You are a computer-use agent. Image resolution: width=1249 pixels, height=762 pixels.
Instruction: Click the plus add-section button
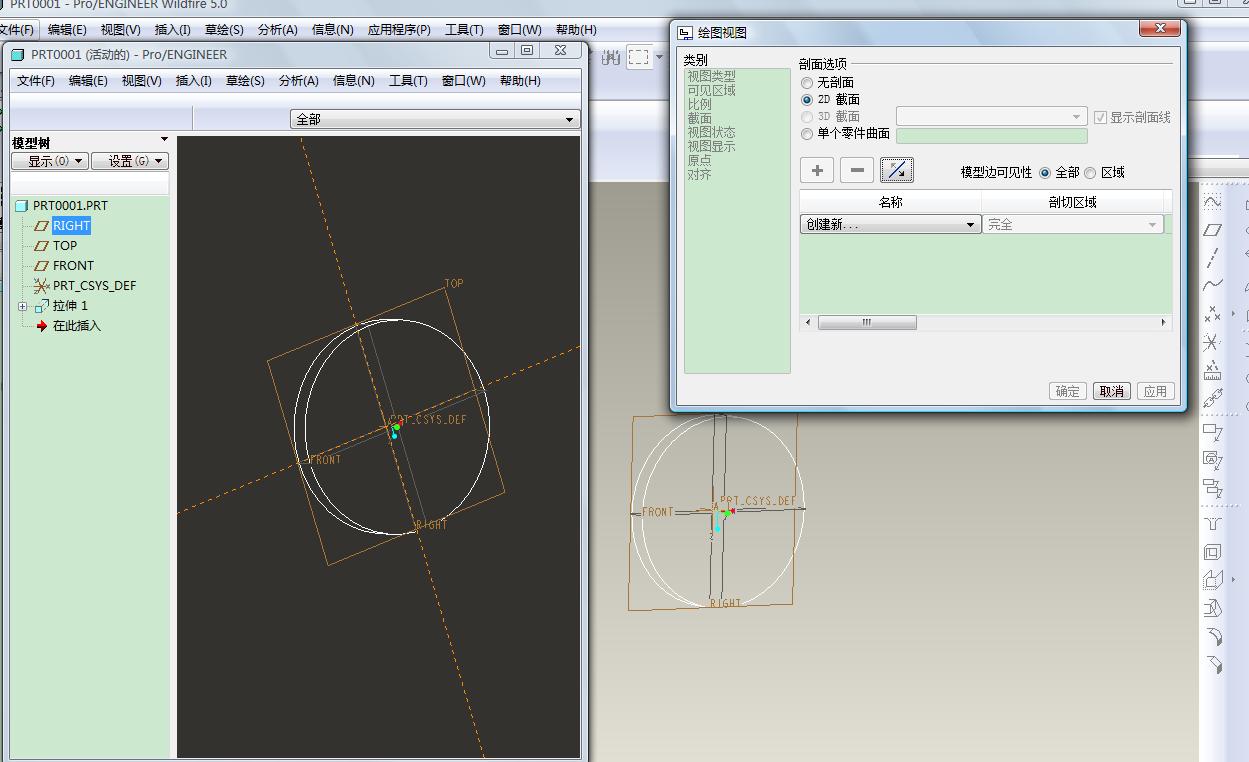point(817,170)
